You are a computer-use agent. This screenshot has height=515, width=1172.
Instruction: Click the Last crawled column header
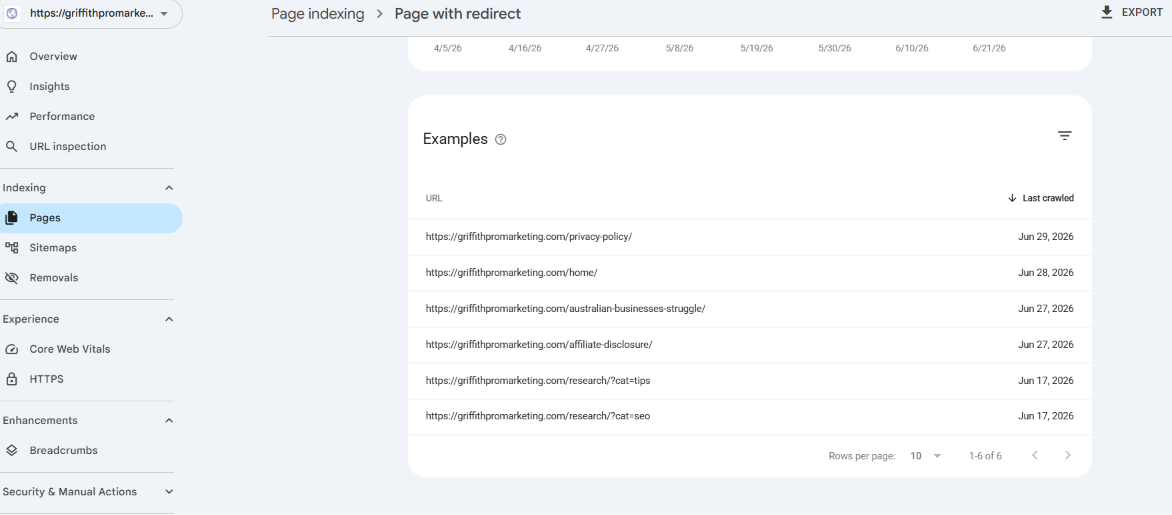[1048, 198]
